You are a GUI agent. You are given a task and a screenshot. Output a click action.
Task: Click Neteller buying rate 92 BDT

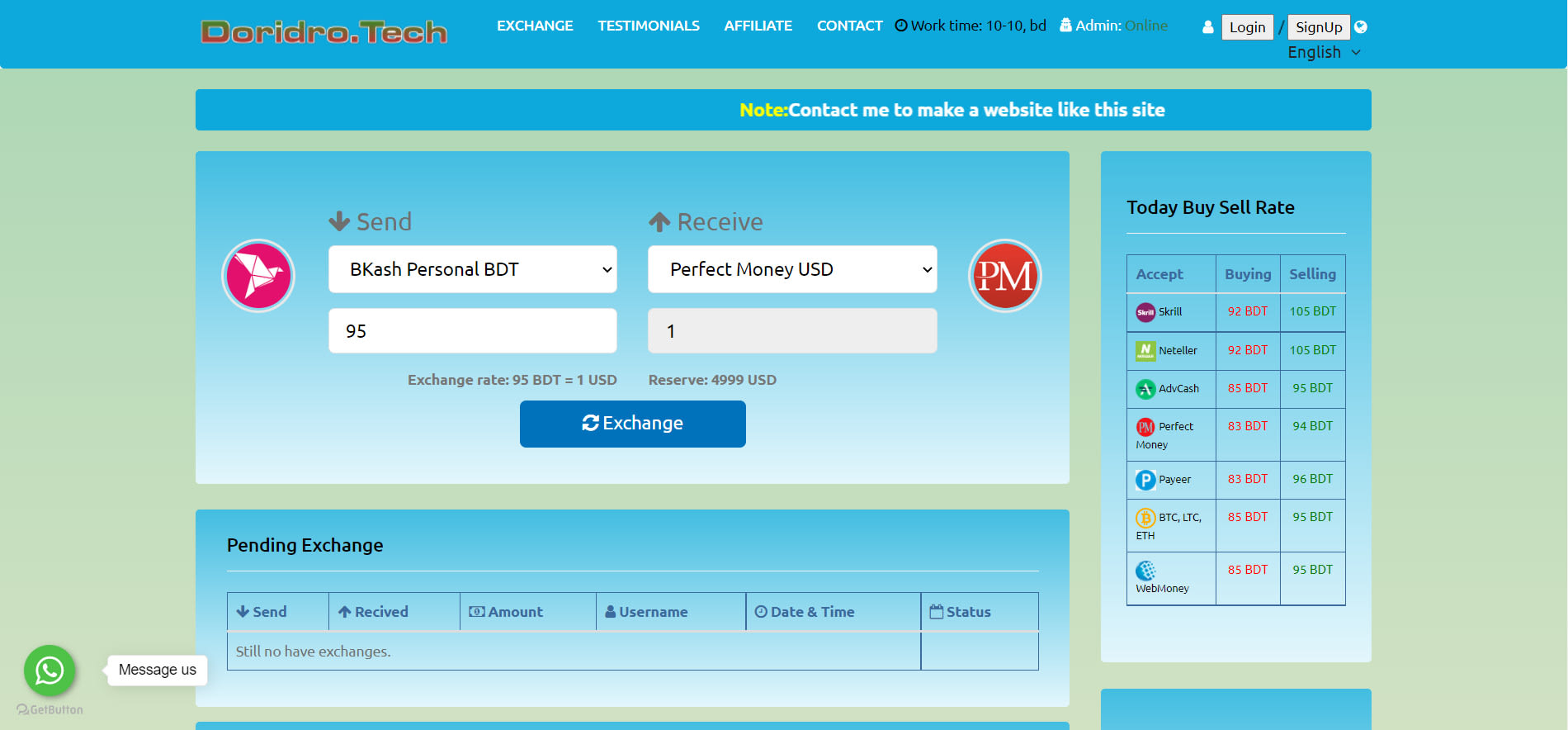pos(1247,350)
